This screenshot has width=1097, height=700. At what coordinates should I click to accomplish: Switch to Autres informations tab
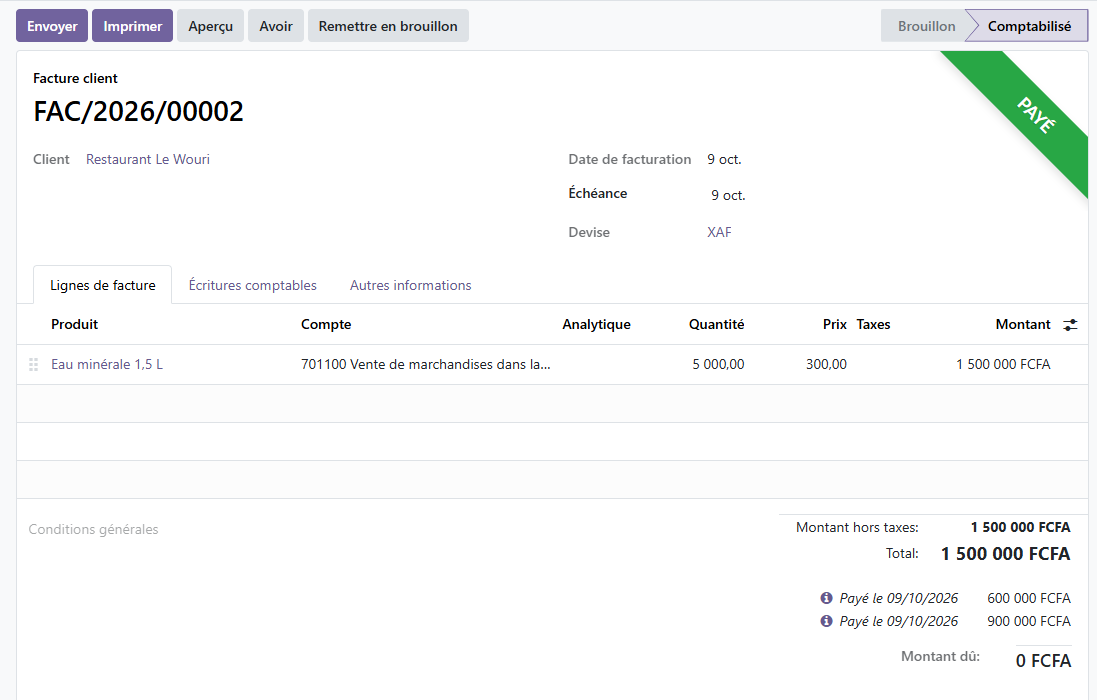pos(411,285)
